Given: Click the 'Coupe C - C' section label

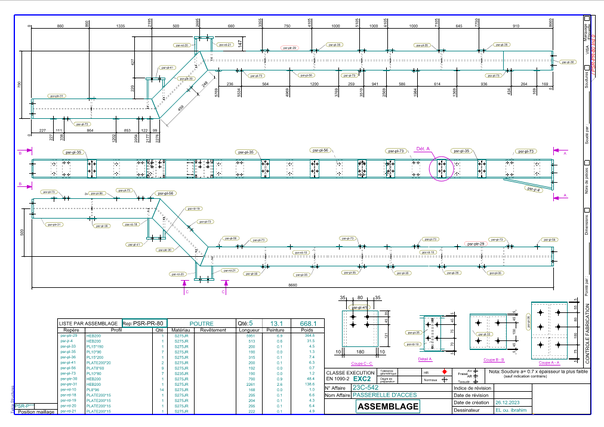Looking at the screenshot, I should coord(362,364).
